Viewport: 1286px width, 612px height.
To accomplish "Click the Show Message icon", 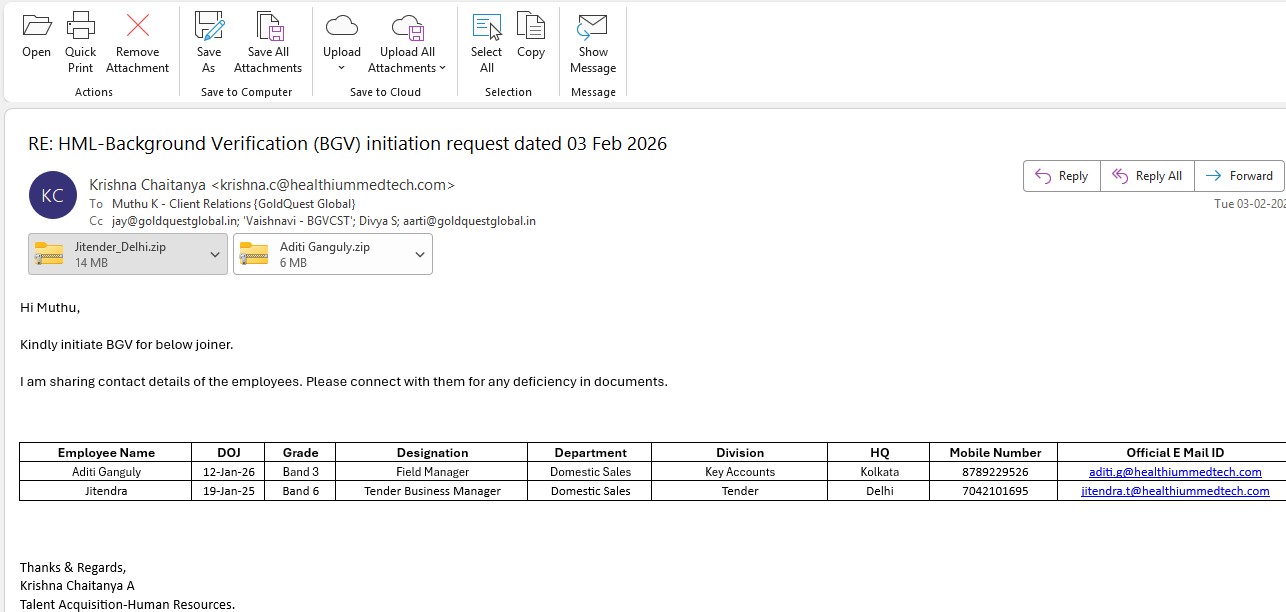I will click(593, 27).
